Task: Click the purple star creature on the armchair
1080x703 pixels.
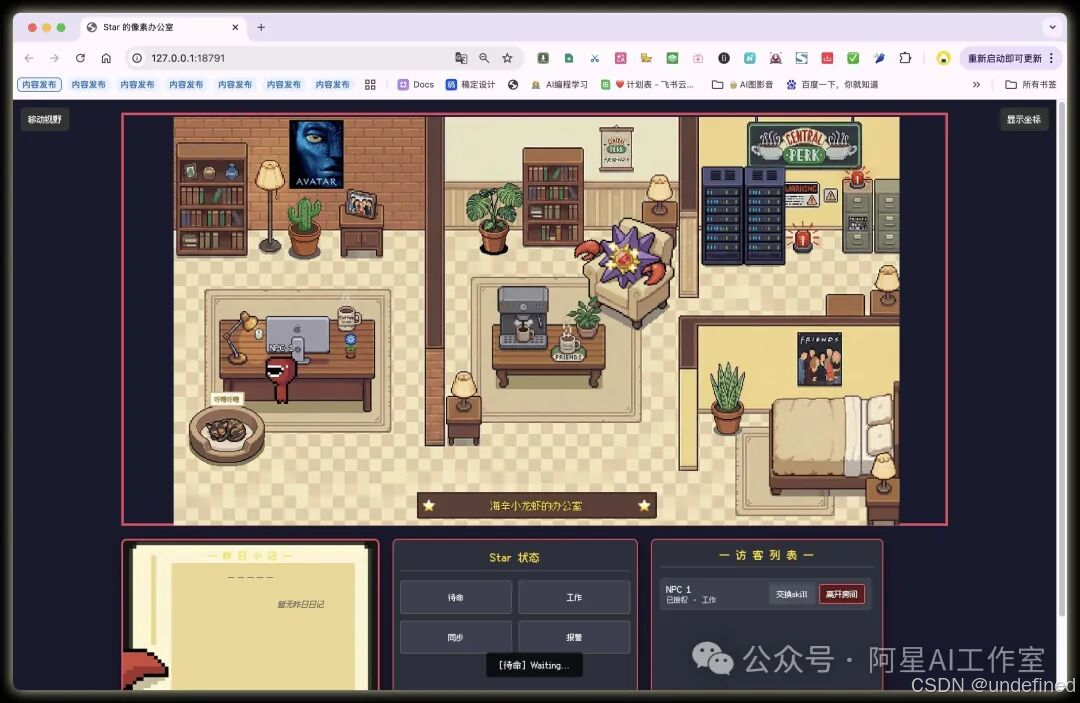Action: 623,257
